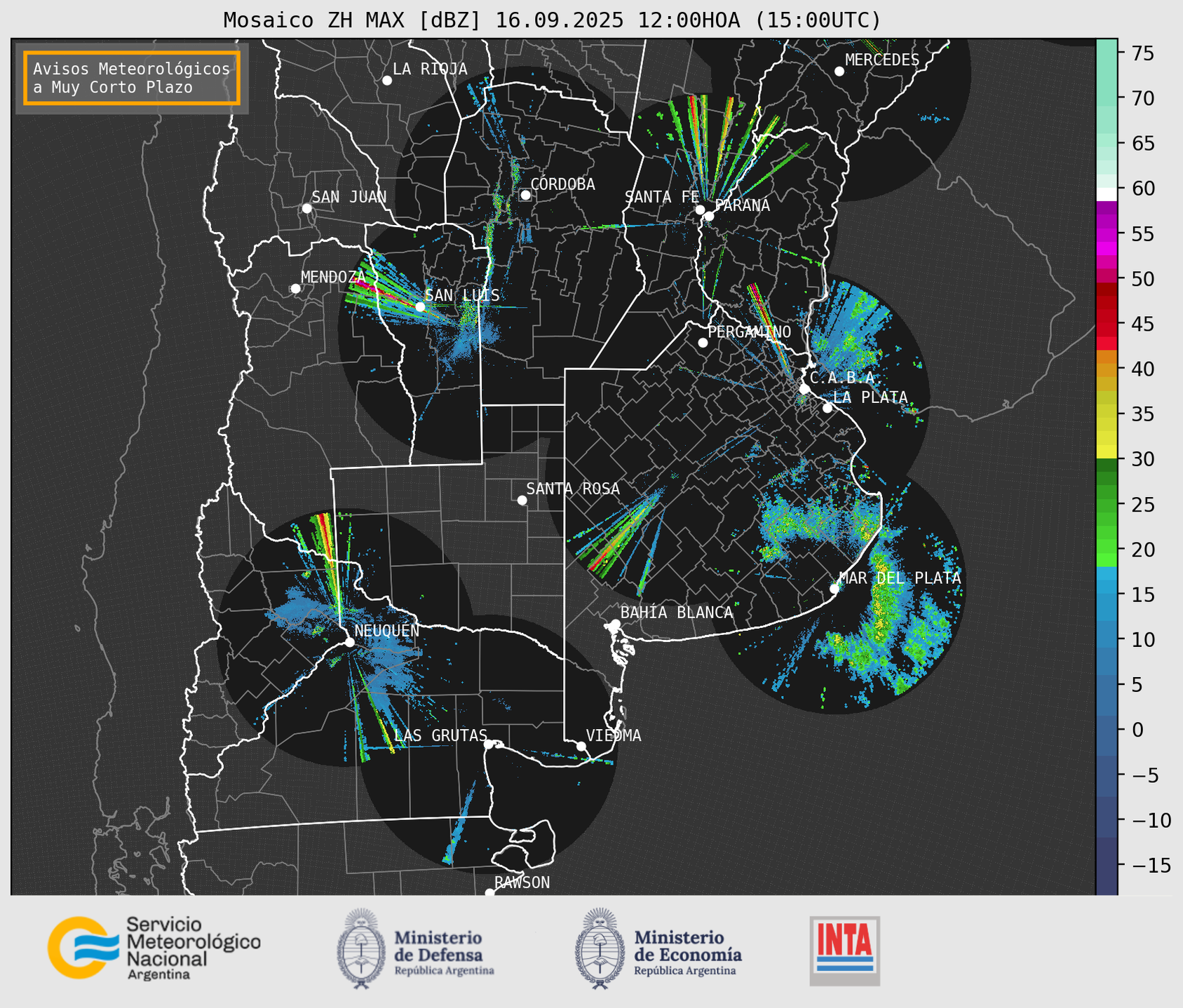Click the SANTA FE city marker dot

tap(700, 210)
